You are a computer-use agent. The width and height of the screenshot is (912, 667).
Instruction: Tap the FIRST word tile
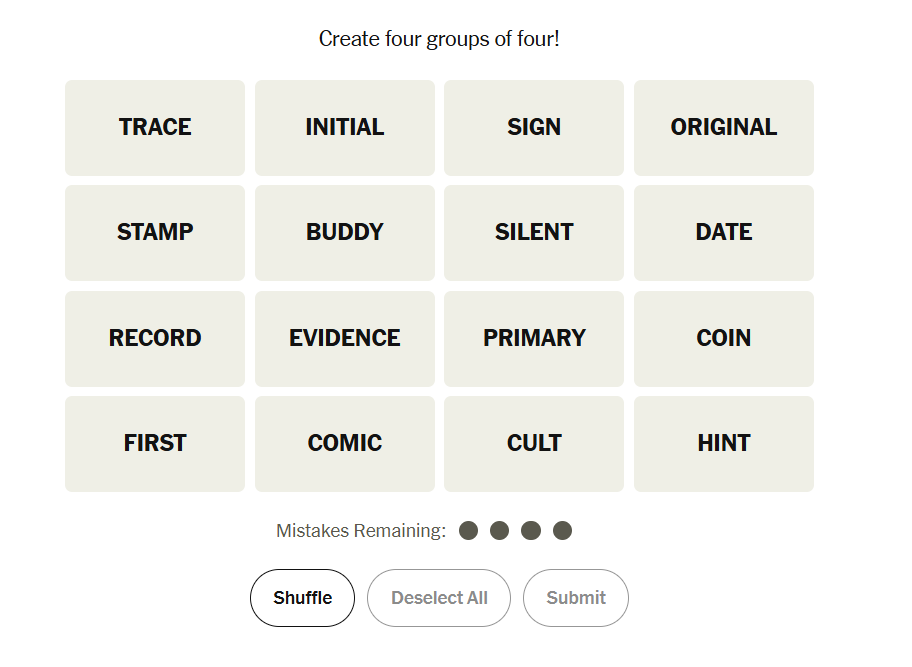155,444
